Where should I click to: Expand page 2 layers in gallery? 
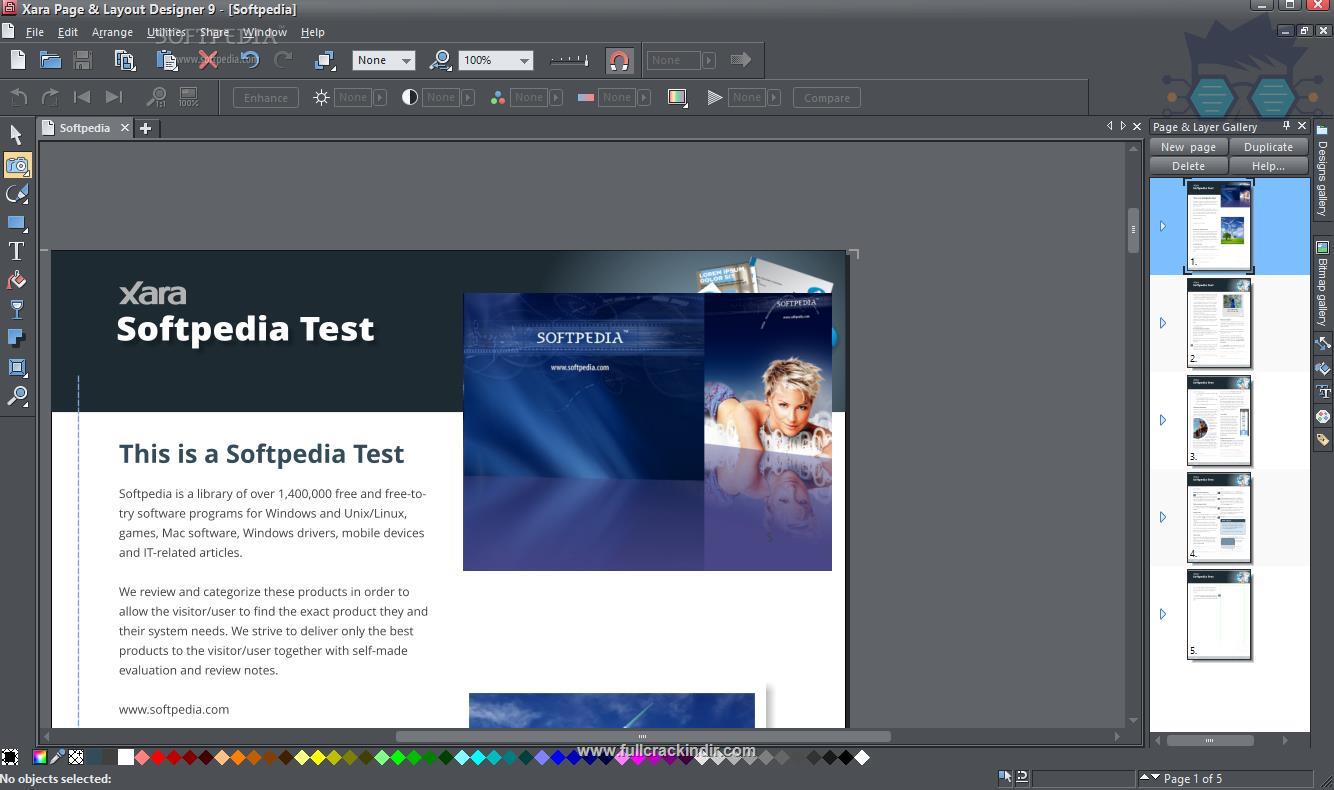(x=1163, y=323)
